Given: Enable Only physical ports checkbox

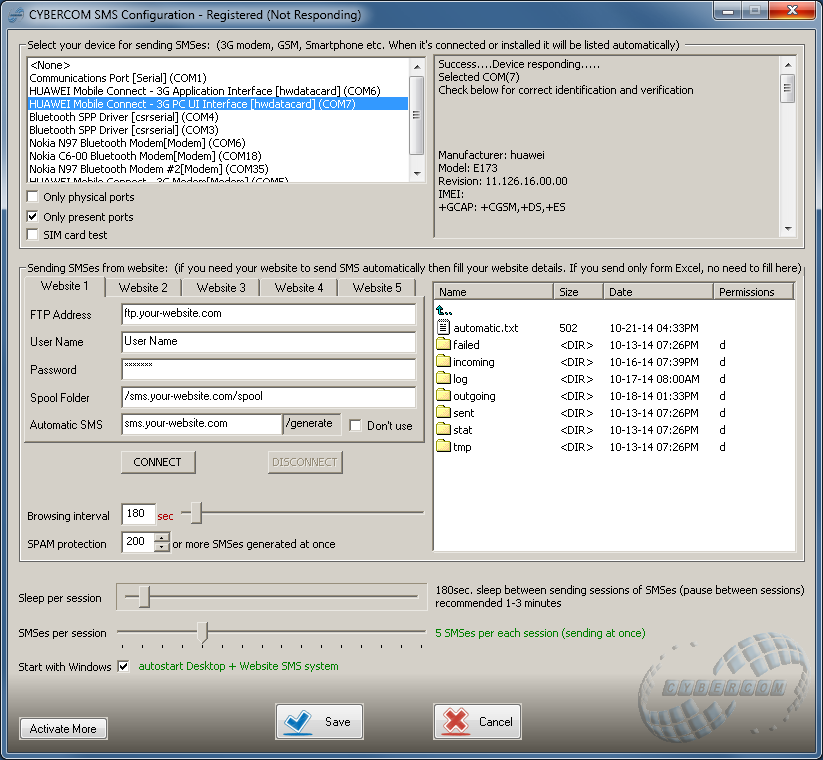Looking at the screenshot, I should click(33, 197).
